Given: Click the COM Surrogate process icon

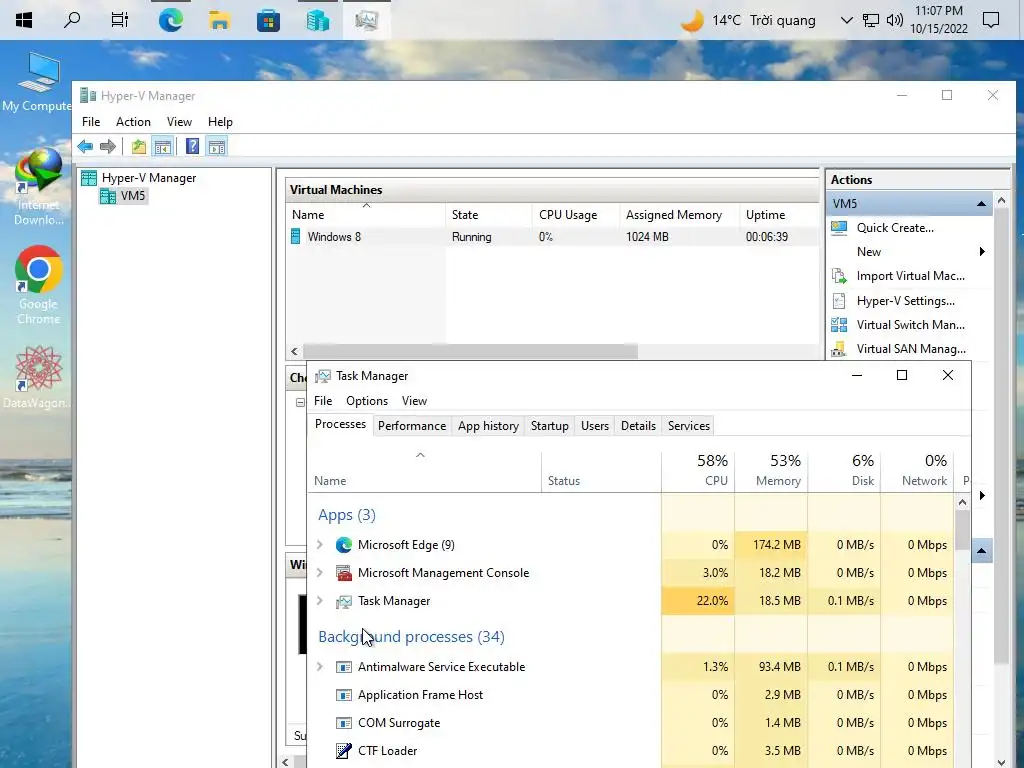Looking at the screenshot, I should [344, 723].
